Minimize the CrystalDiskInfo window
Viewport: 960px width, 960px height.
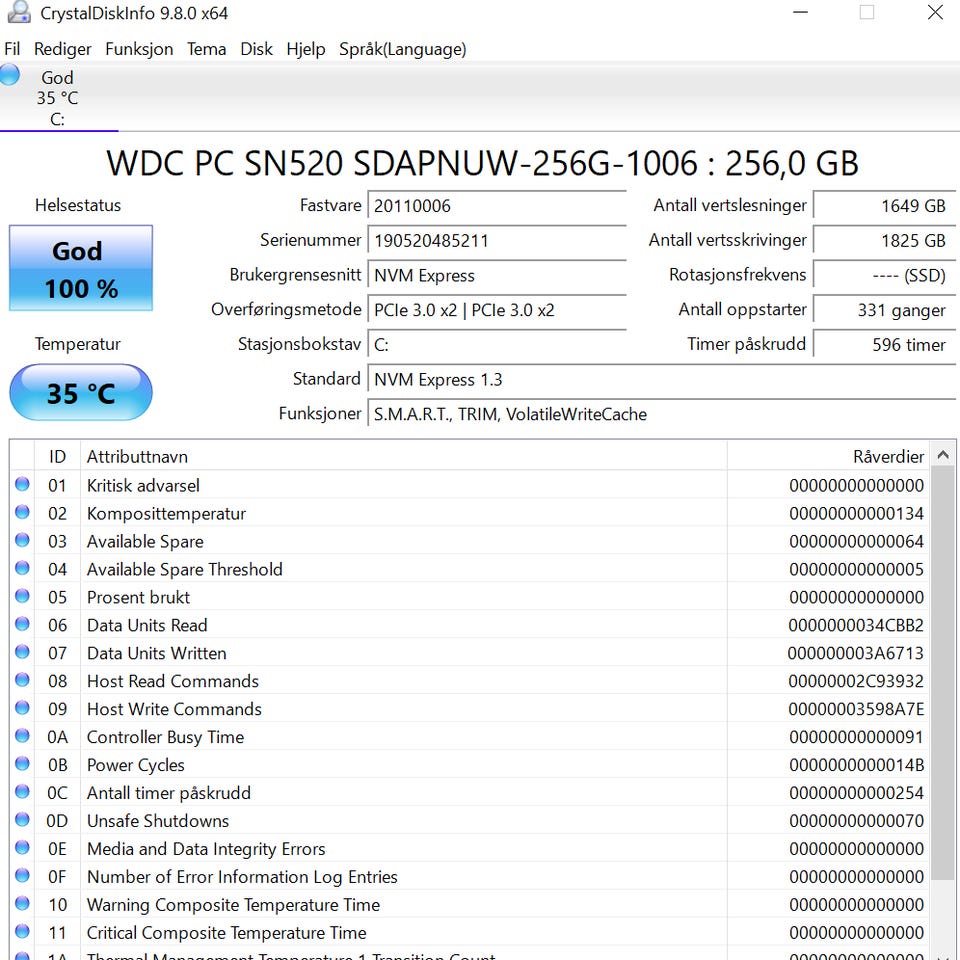[800, 12]
